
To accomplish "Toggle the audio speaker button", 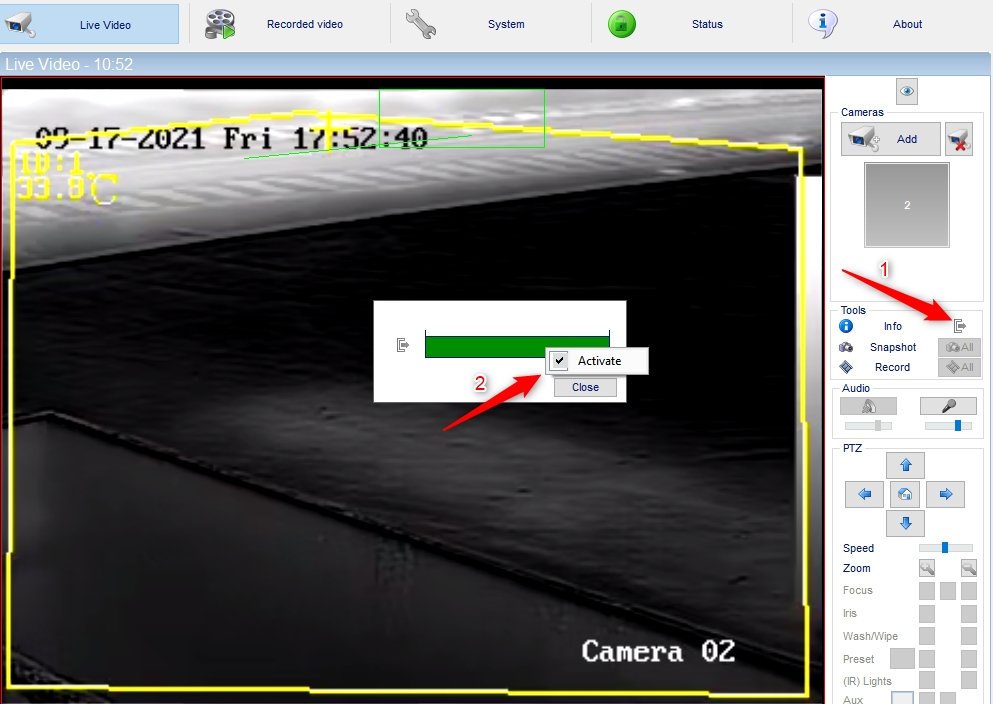I will (x=868, y=406).
